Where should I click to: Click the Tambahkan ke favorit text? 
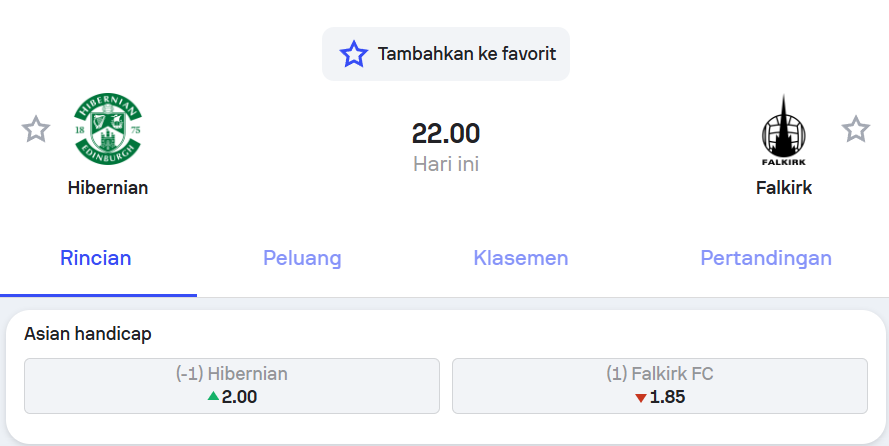467,54
